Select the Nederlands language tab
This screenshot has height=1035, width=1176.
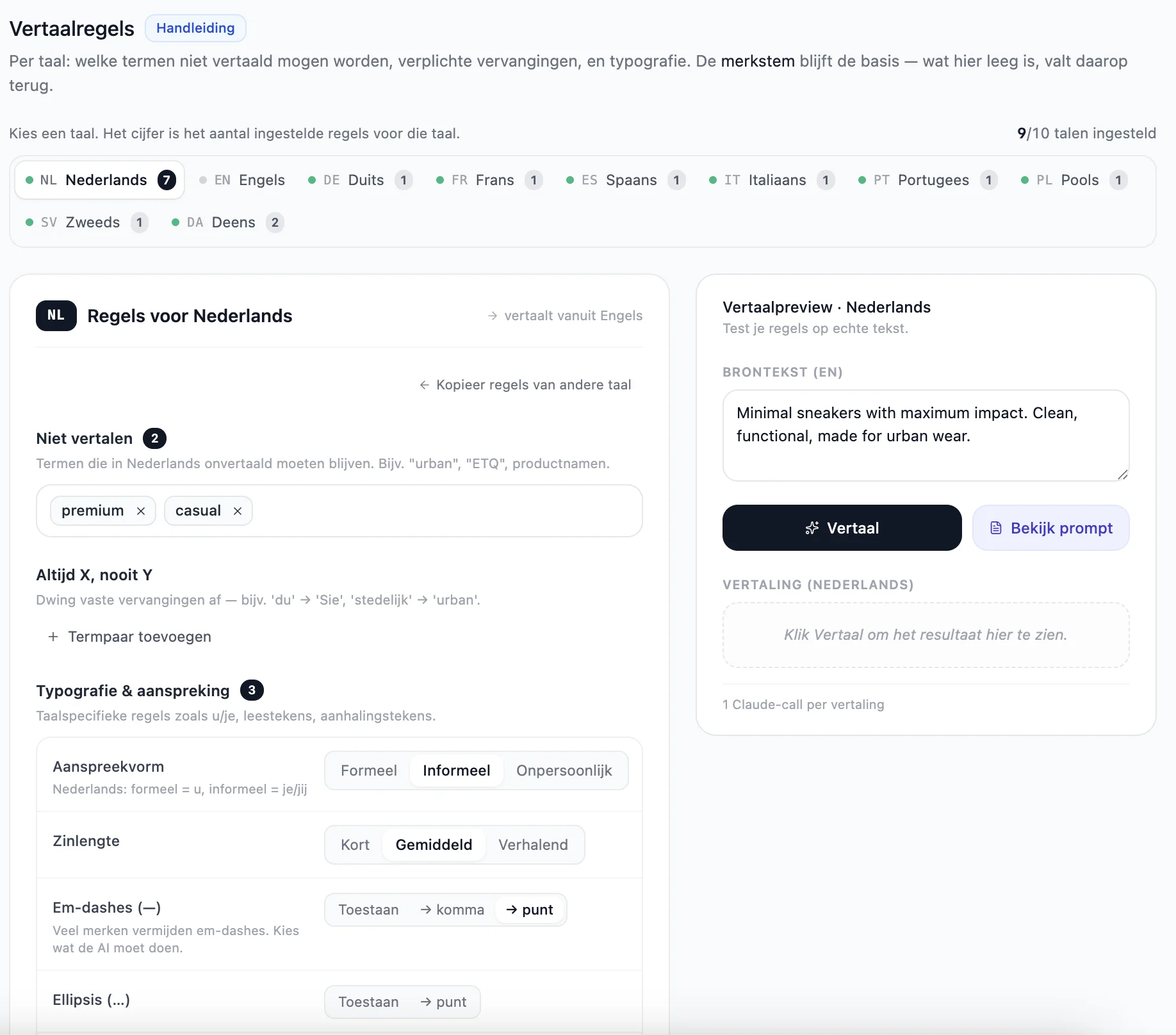[100, 180]
